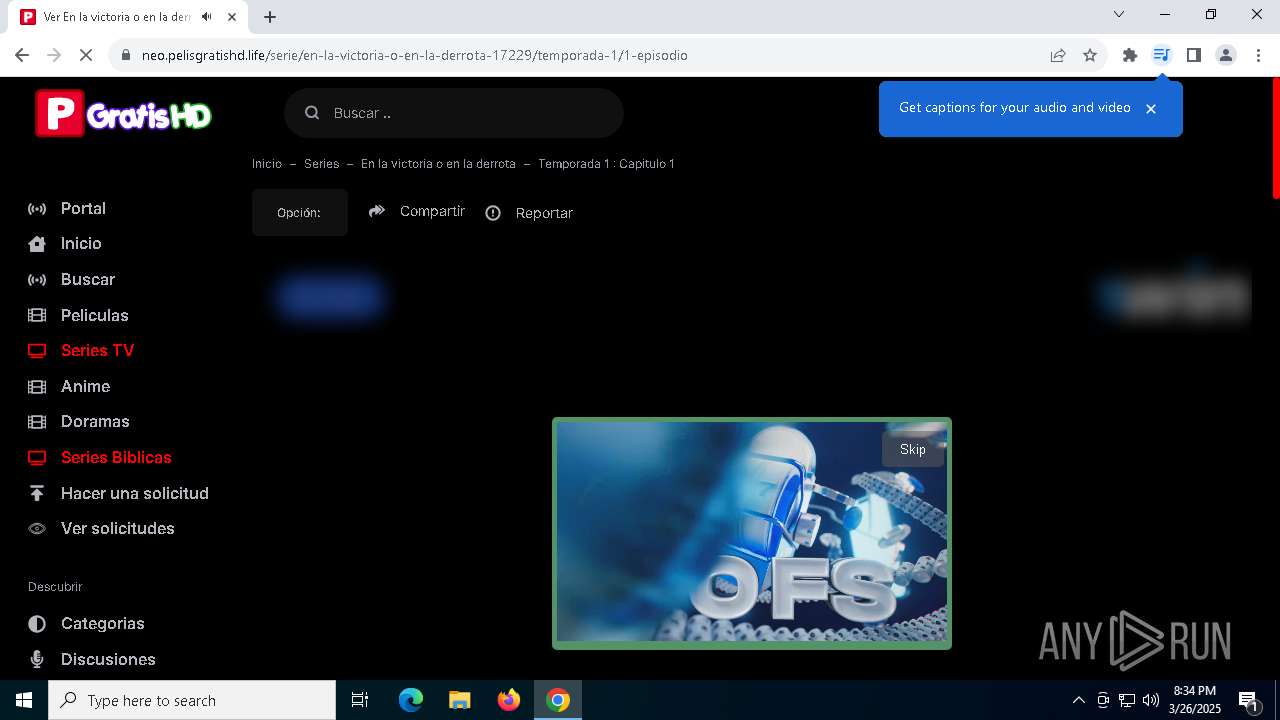Open Doramas in the sidebar
This screenshot has width=1280, height=720.
coord(95,421)
